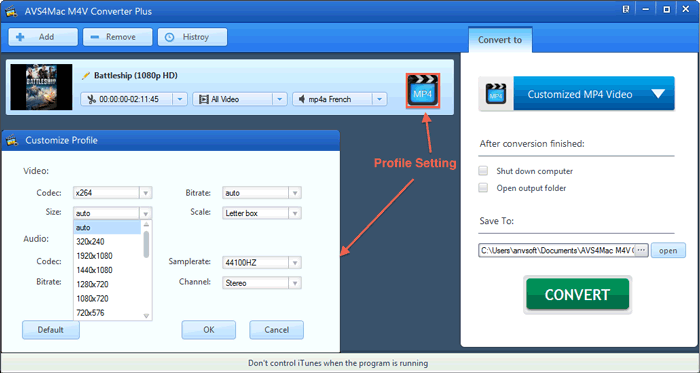
Task: Open the Histroy list
Action: tap(192, 37)
